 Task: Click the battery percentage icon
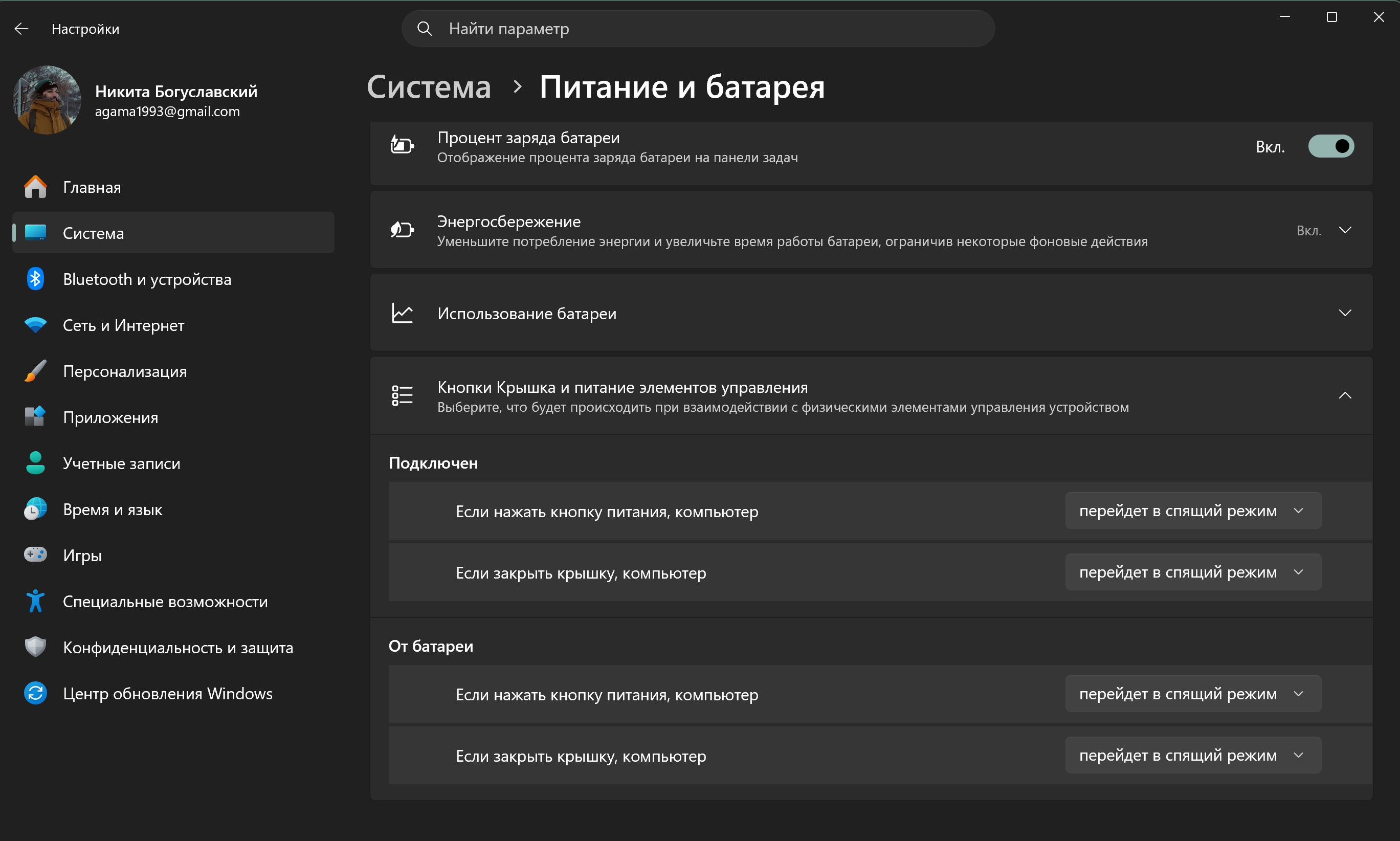click(402, 146)
